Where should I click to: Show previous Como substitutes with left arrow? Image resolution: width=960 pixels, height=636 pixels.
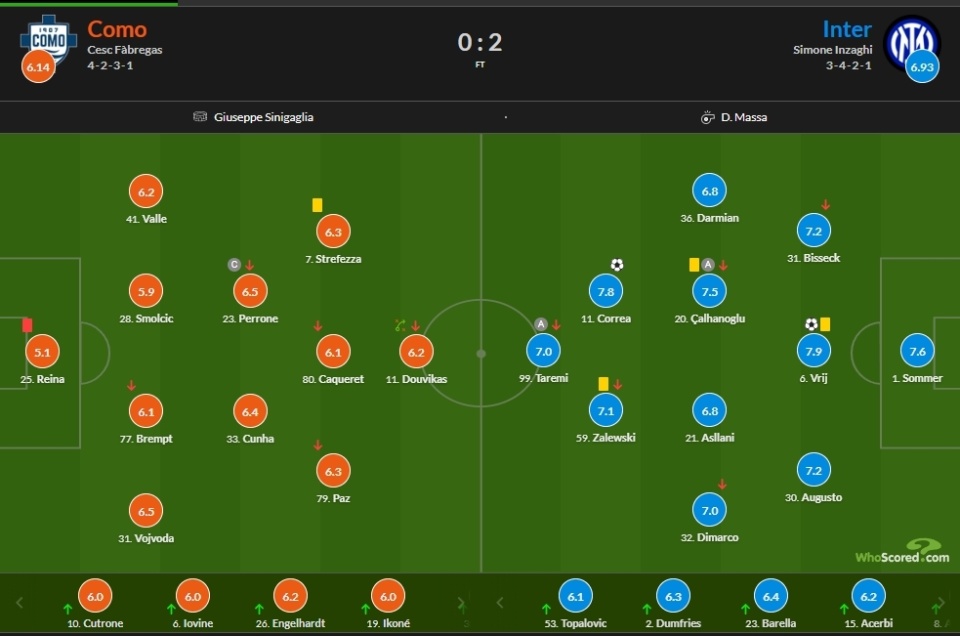[x=20, y=602]
